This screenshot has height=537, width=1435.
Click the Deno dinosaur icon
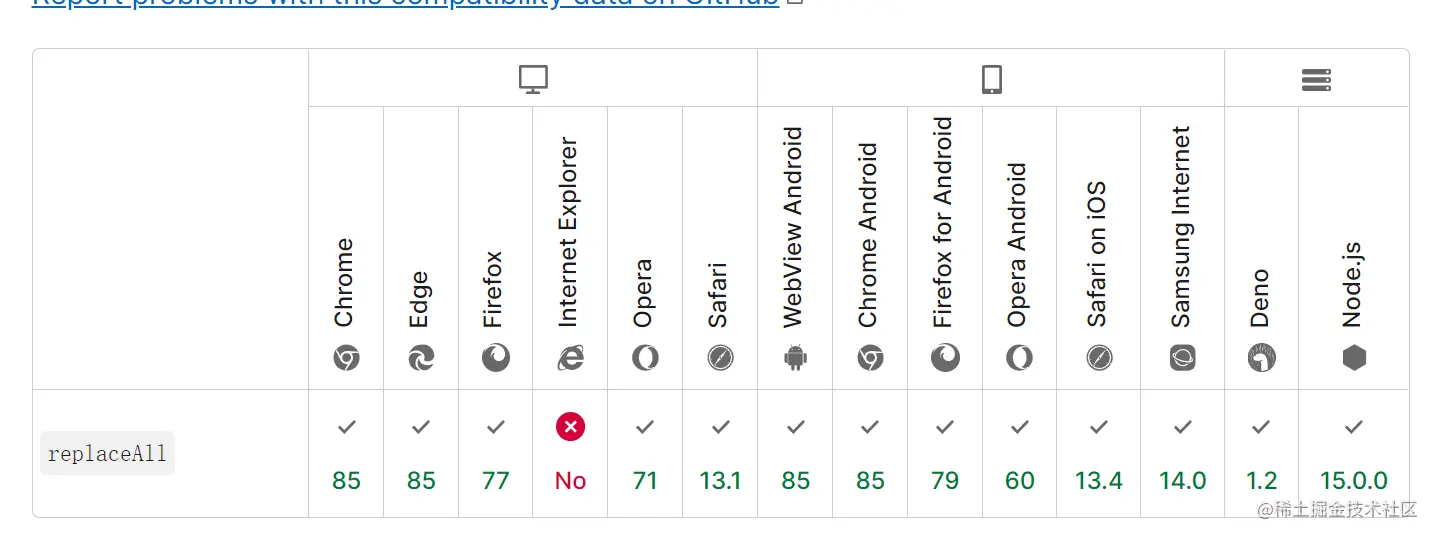click(1261, 358)
